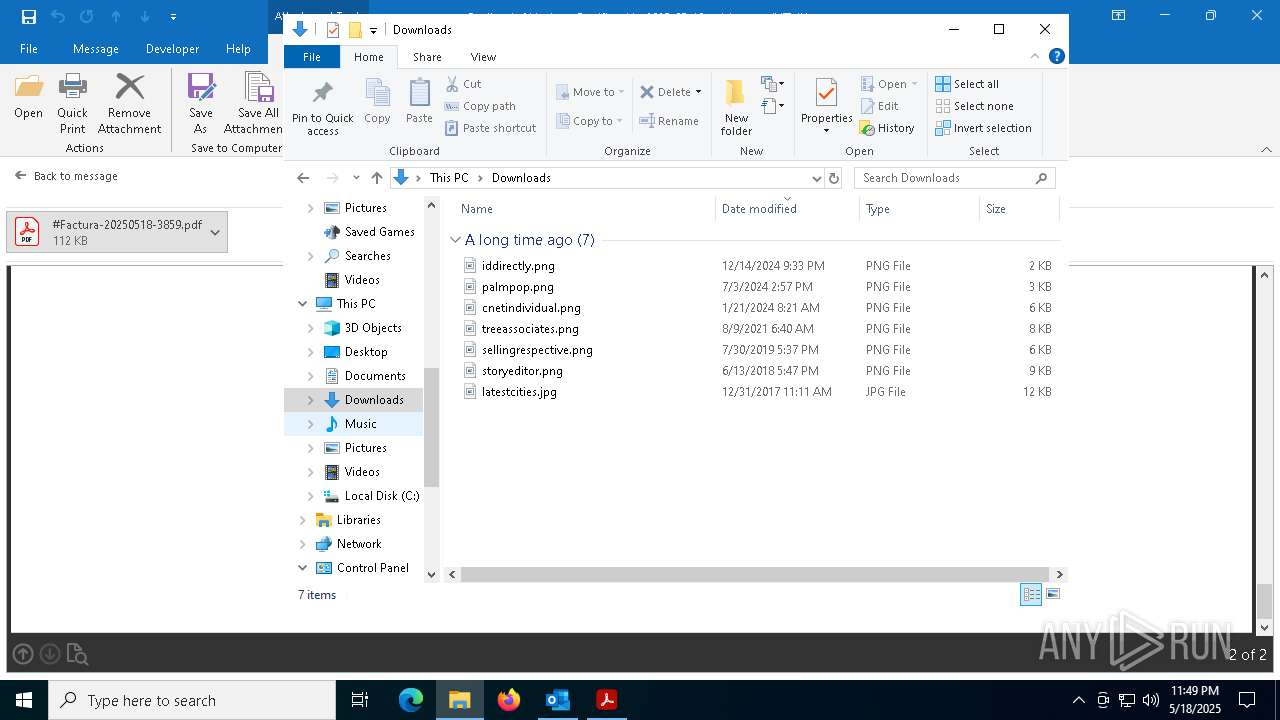
Task: Select Control Panel in navigation pane
Action: tap(372, 568)
